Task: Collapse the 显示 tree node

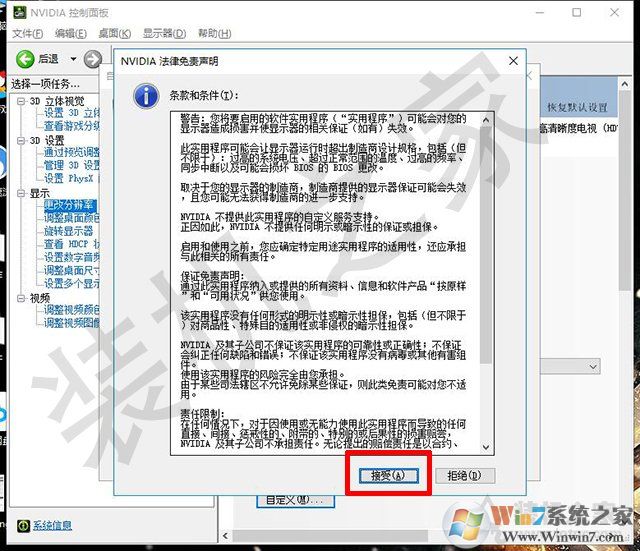Action: [20, 193]
